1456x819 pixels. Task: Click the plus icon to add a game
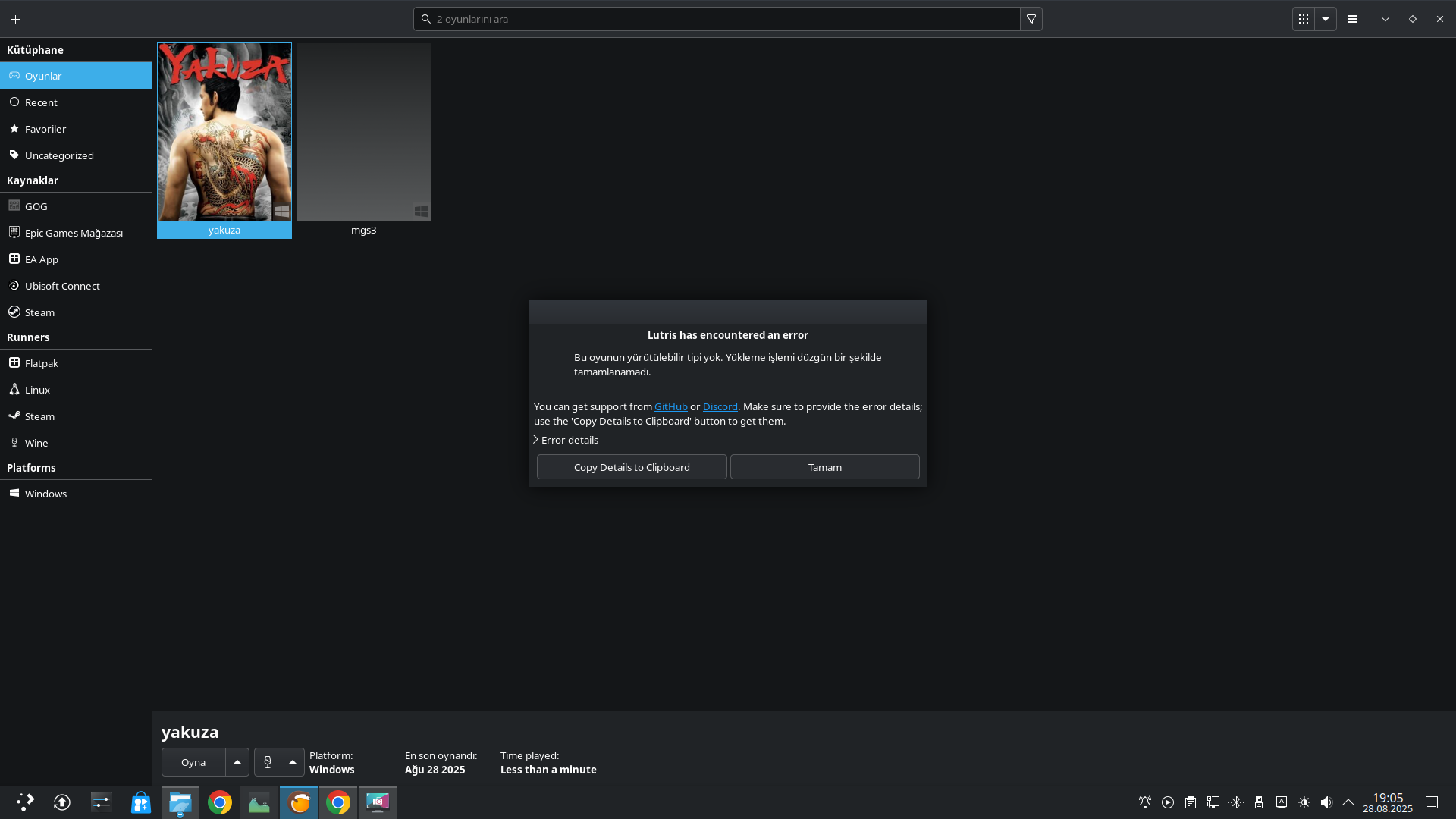pos(15,19)
